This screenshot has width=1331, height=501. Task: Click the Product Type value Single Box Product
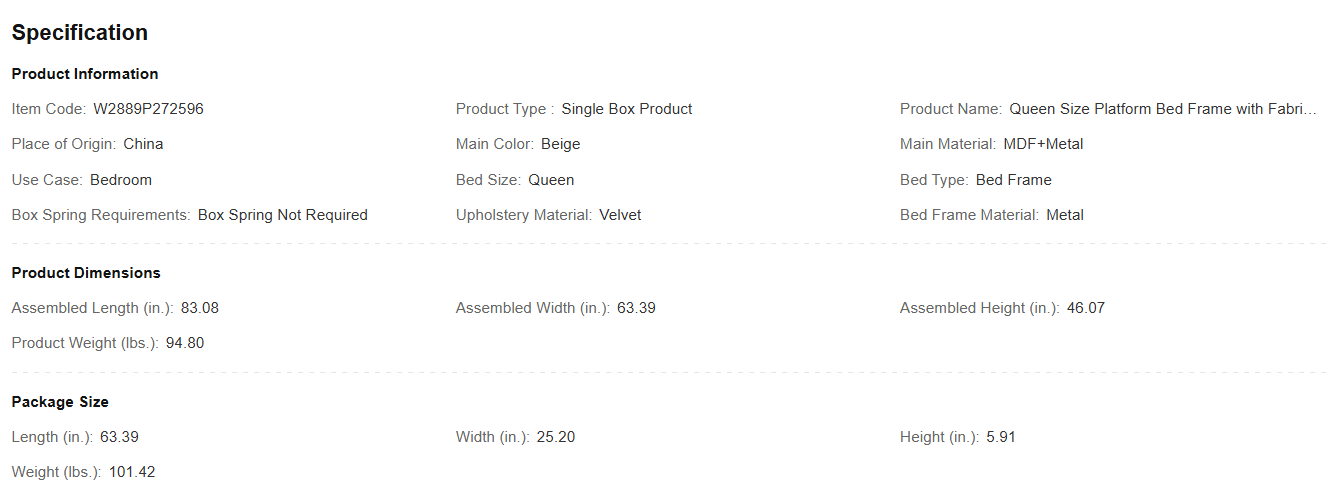627,109
